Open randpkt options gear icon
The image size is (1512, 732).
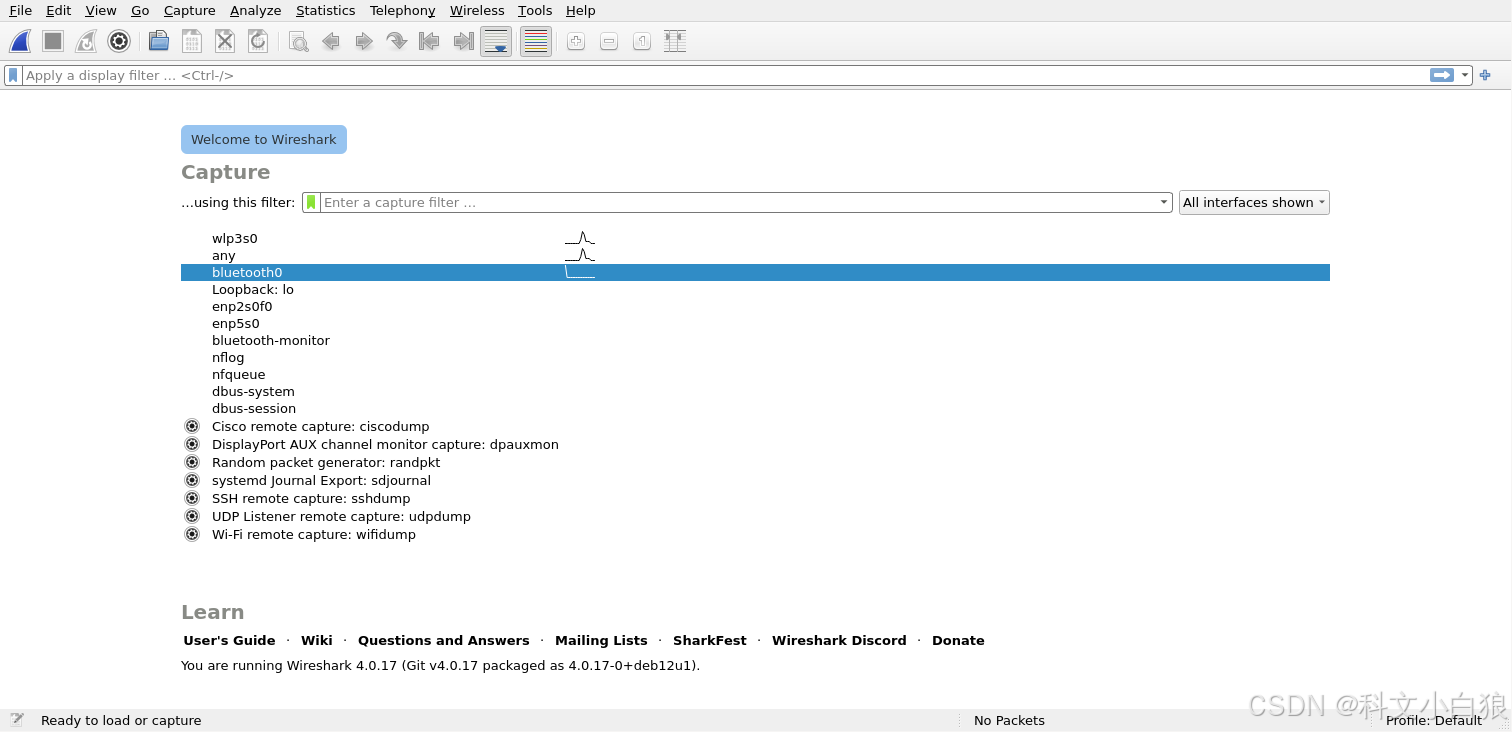192,462
